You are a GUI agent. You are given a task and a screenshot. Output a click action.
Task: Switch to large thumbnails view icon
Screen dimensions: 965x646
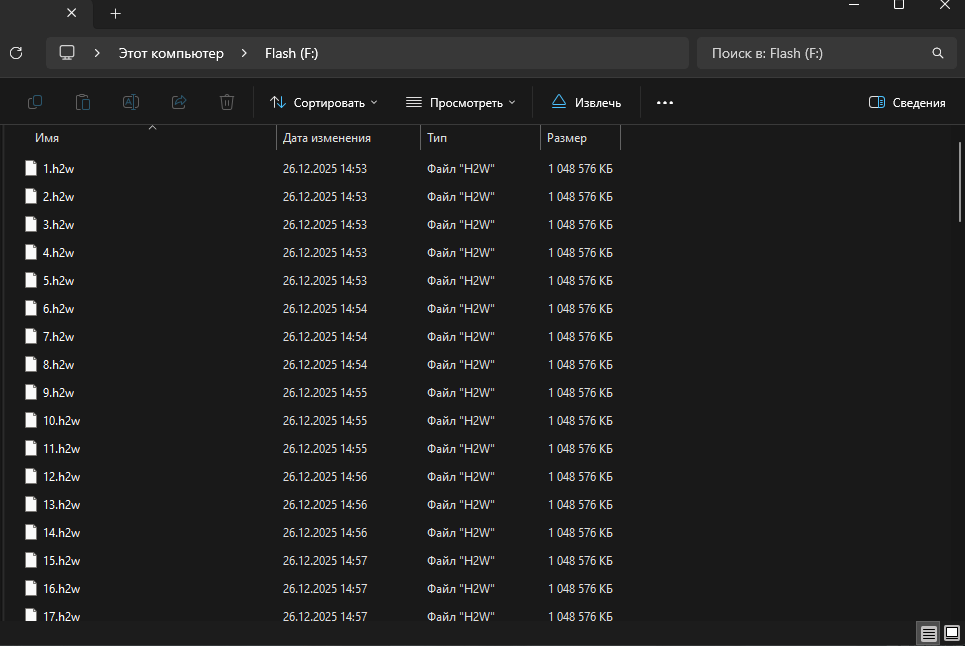(x=952, y=633)
